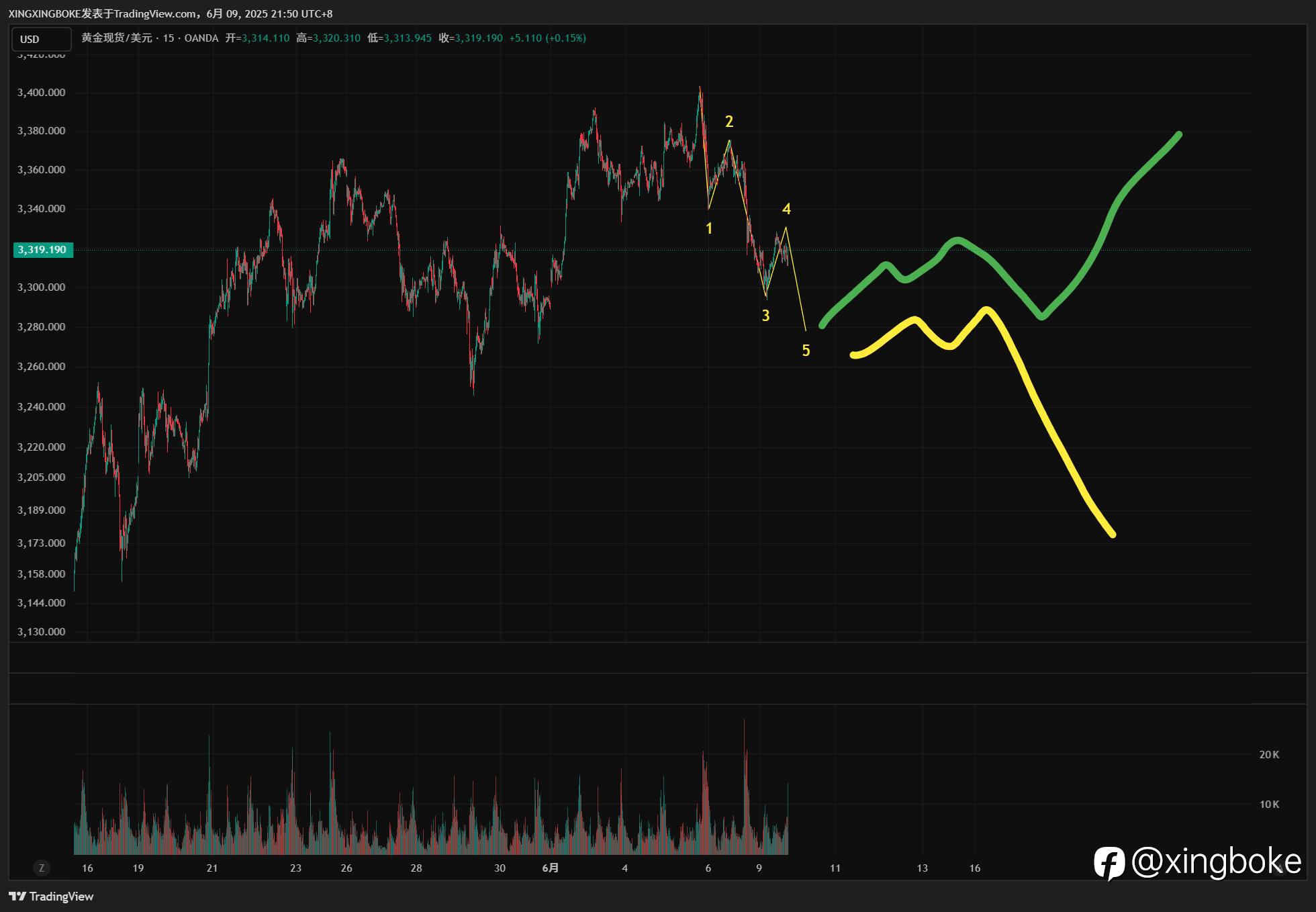Click the OANDA source label

[x=201, y=38]
